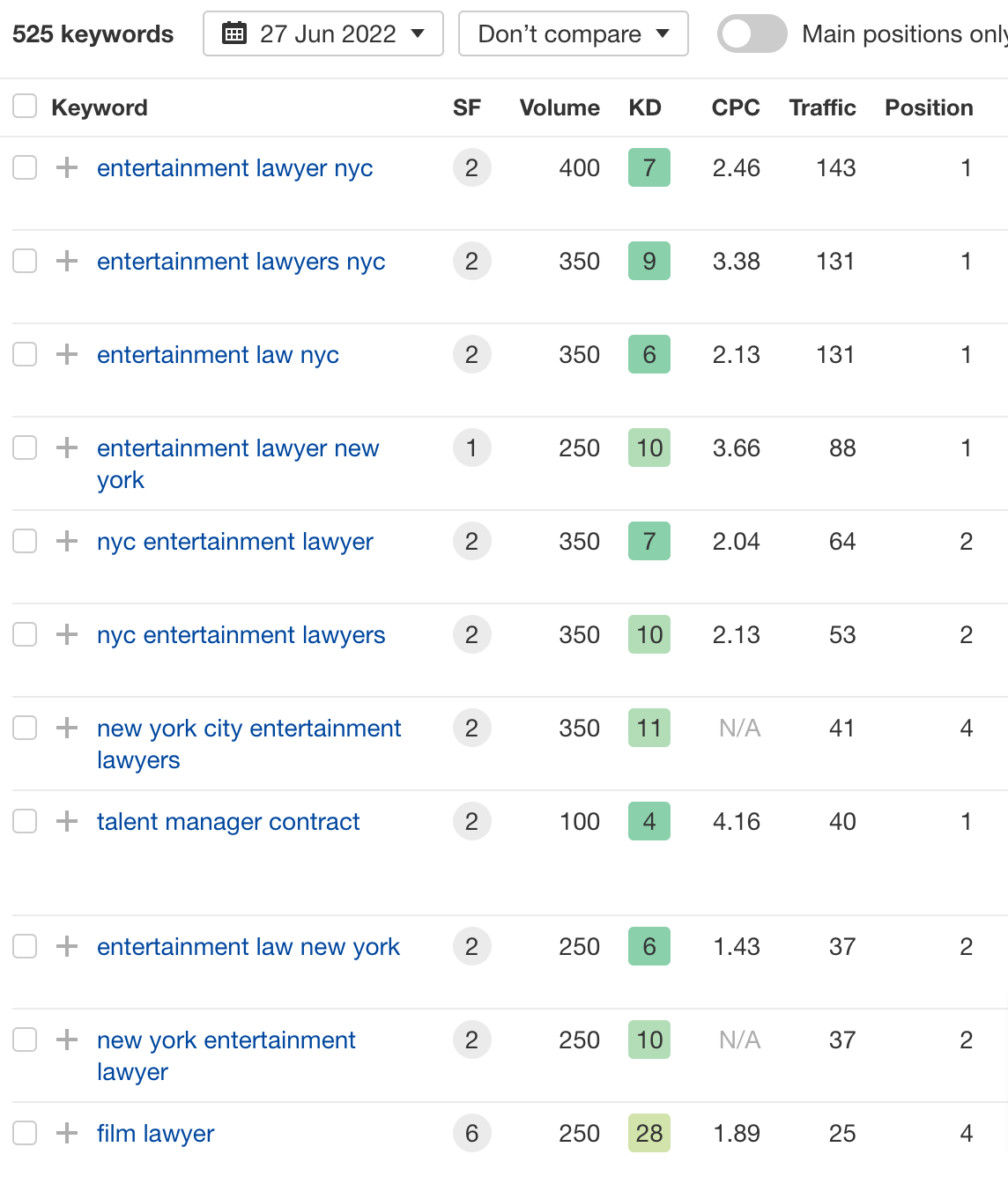Select the checkbox beside "new york city entertainment lawyers"
1008x1184 pixels.
click(x=24, y=728)
